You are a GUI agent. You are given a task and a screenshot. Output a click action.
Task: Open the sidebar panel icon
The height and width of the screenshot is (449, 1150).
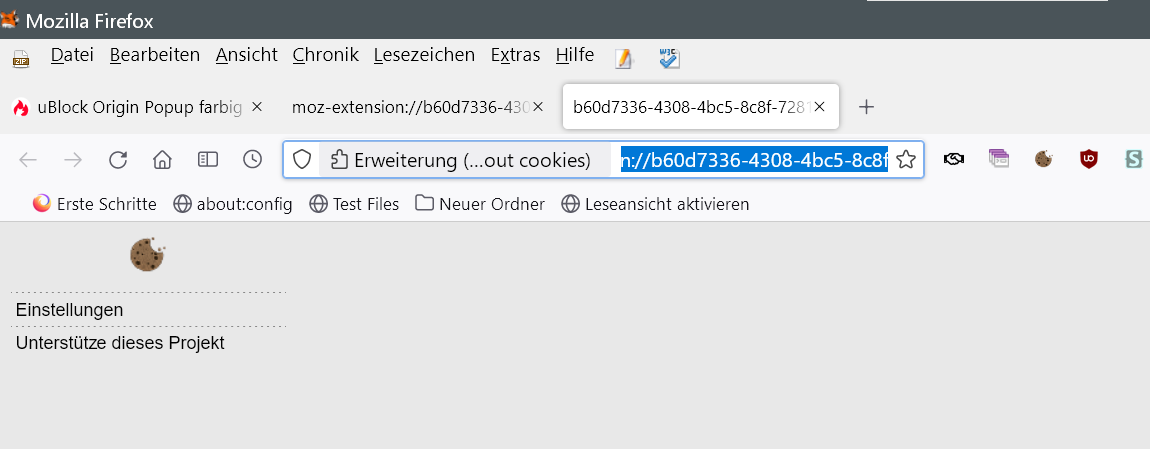pyautogui.click(x=207, y=159)
